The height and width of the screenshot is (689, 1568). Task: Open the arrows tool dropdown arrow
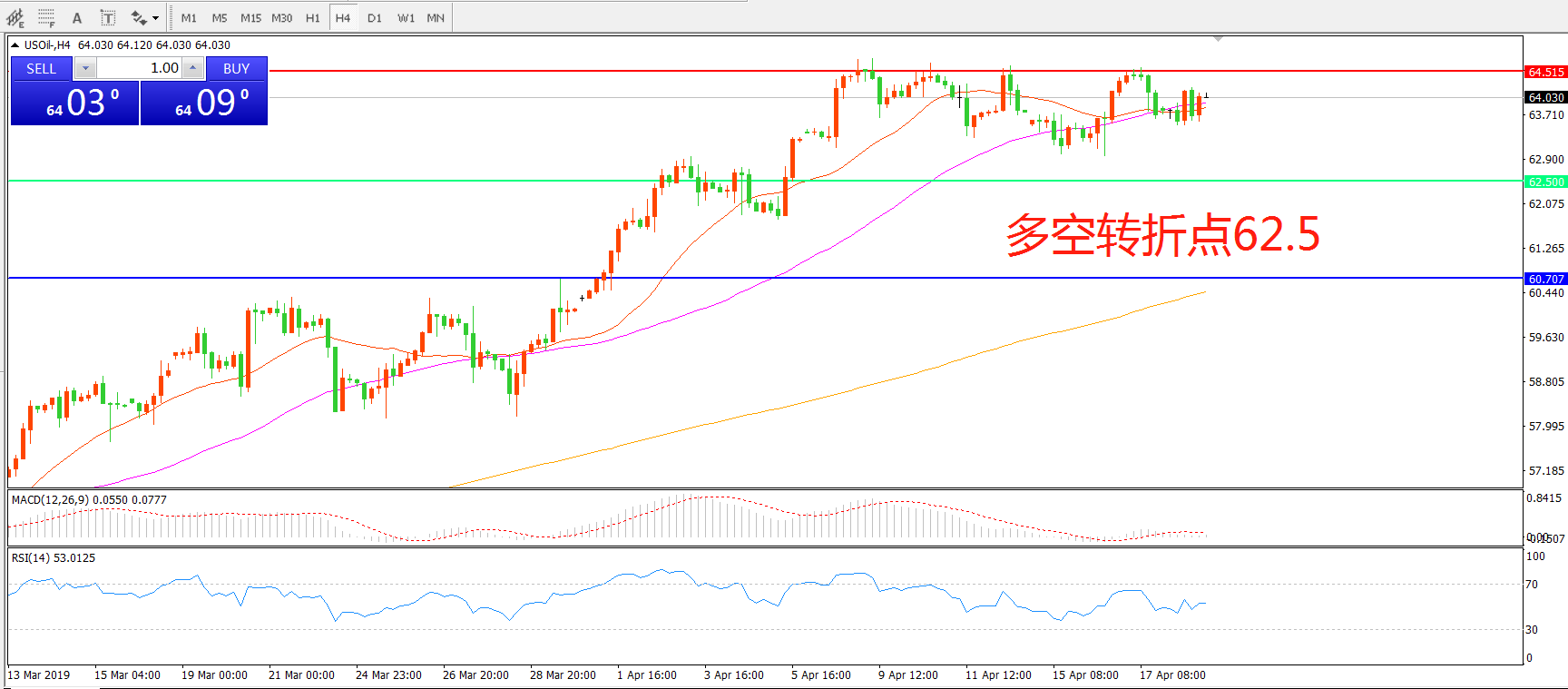coord(156,18)
